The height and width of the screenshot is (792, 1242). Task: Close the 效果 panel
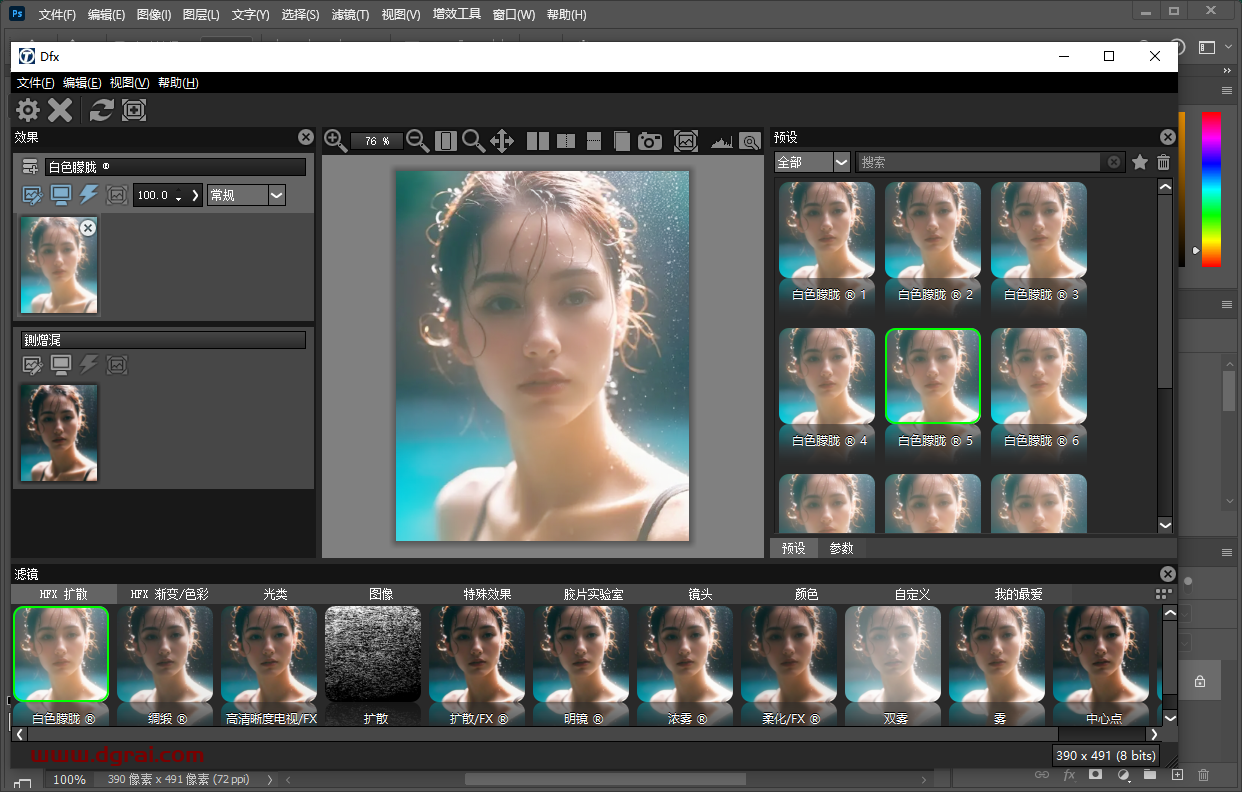coord(306,137)
